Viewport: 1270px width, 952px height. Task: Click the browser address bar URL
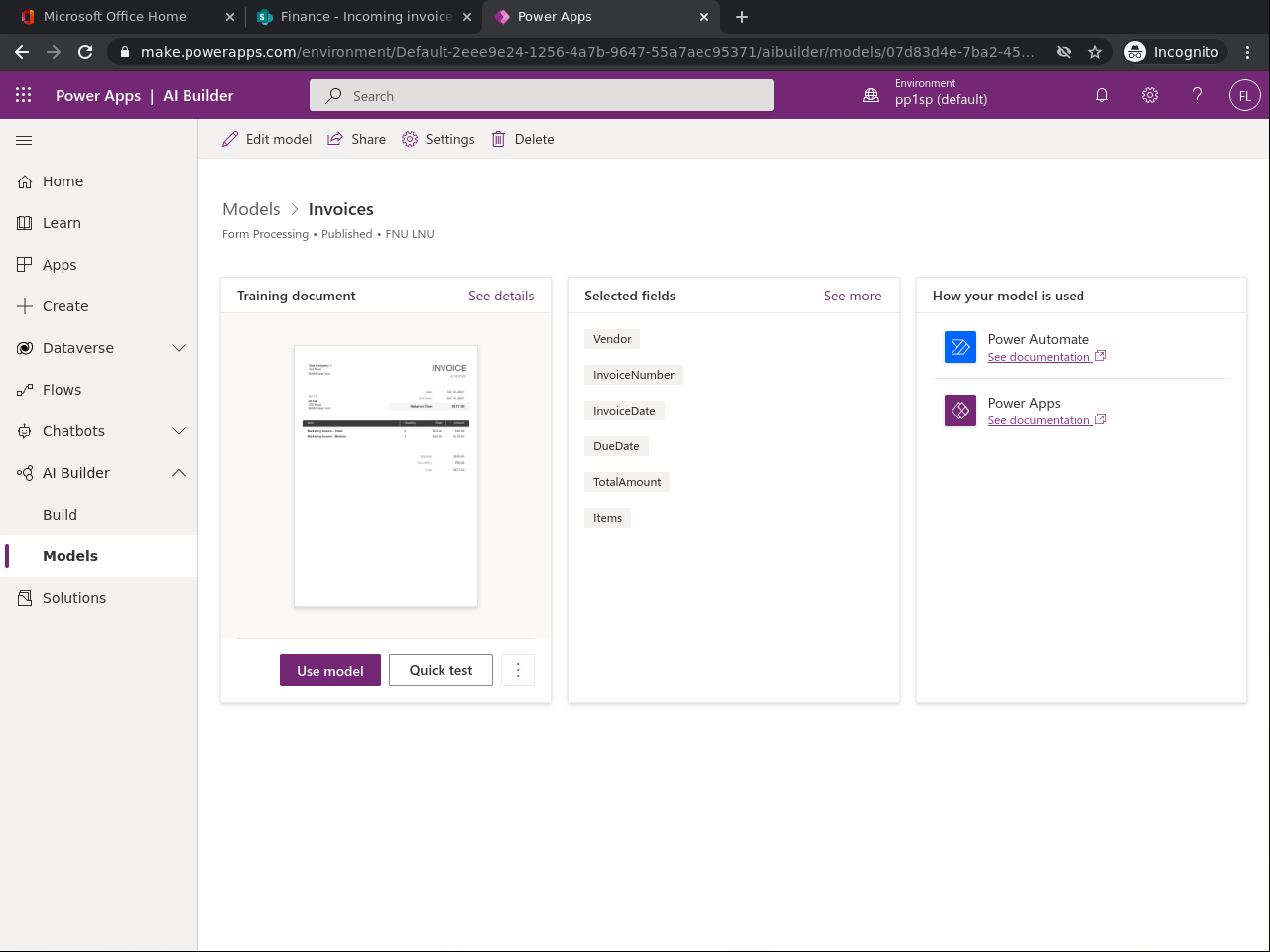click(587, 52)
